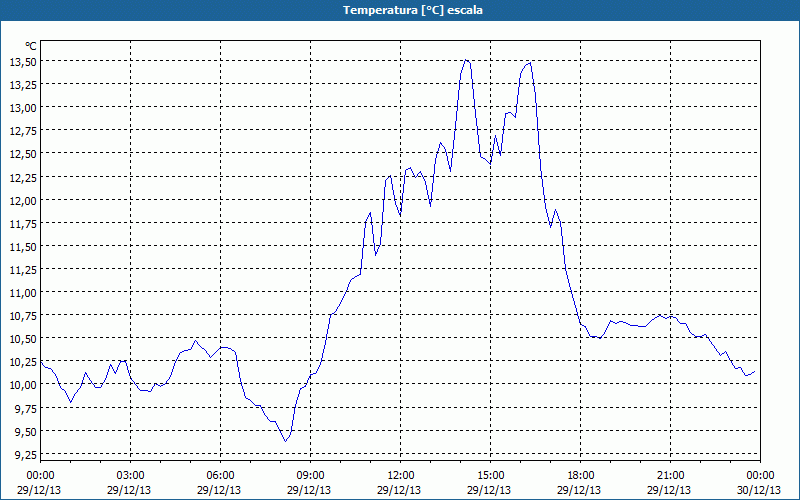Choose the 18:00 time axis label
Screen dimensions: 800x500
581,476
